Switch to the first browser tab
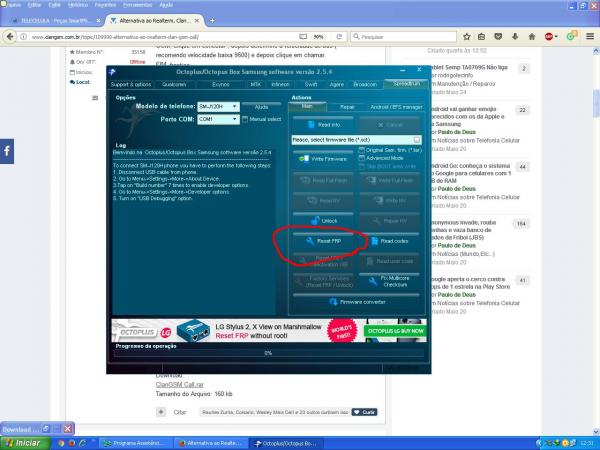600x450 pixels. [55, 21]
